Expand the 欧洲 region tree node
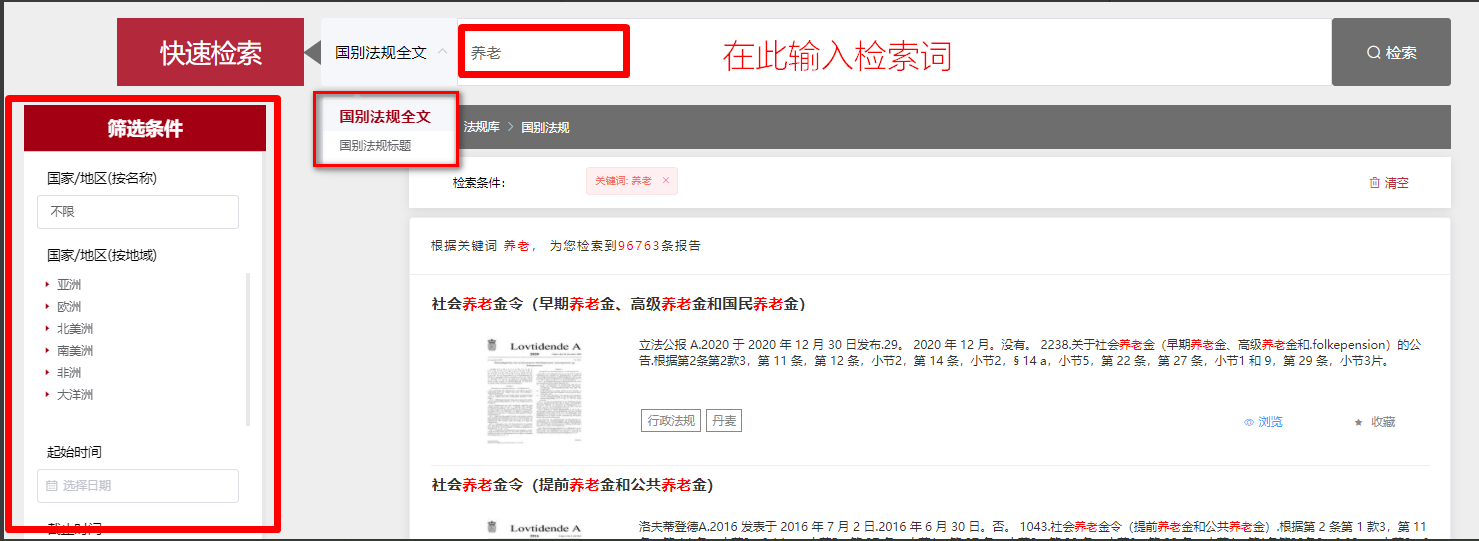 point(47,307)
